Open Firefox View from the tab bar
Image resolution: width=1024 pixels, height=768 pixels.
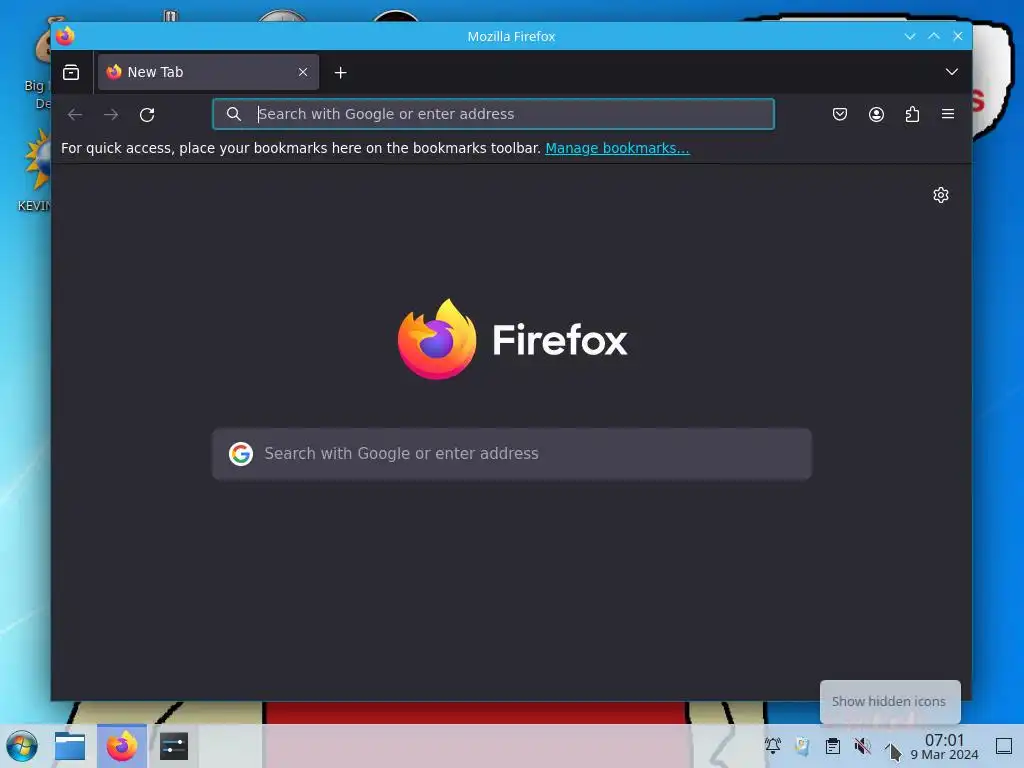tap(71, 72)
